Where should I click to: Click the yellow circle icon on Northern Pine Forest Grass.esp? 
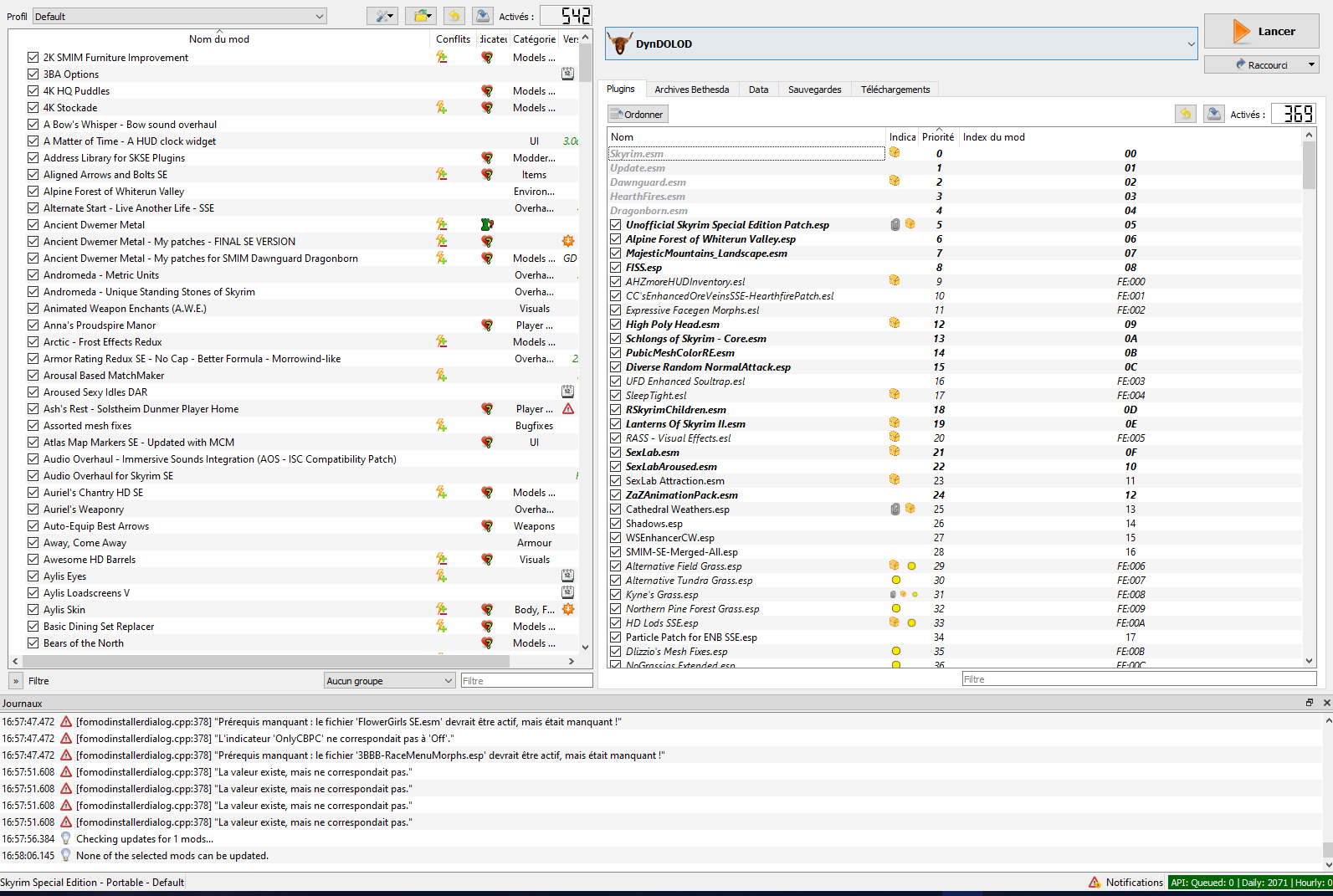click(896, 608)
